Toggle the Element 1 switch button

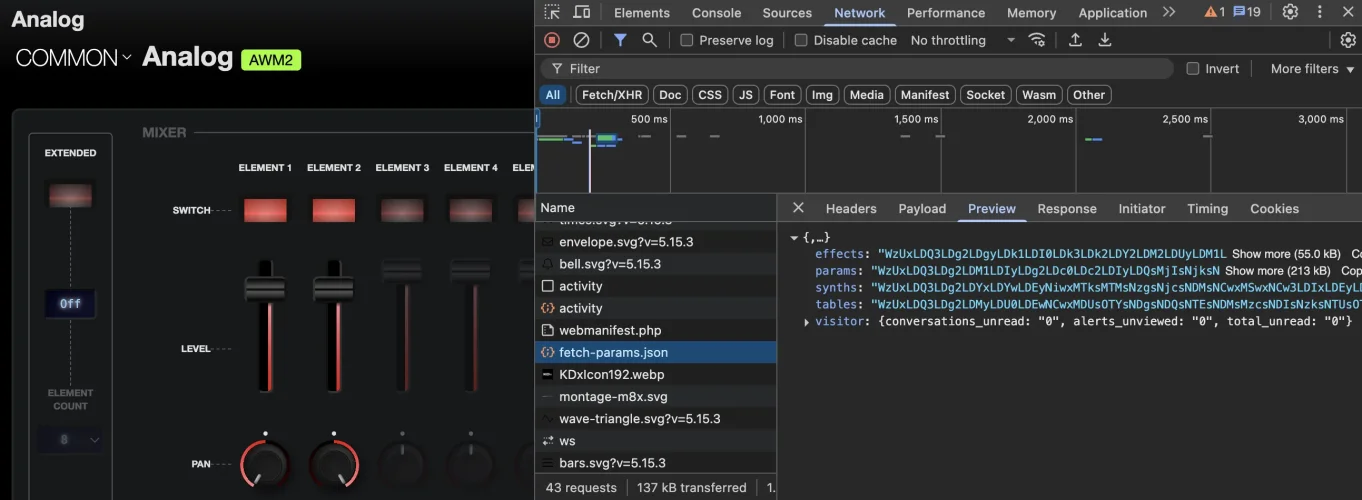(265, 210)
